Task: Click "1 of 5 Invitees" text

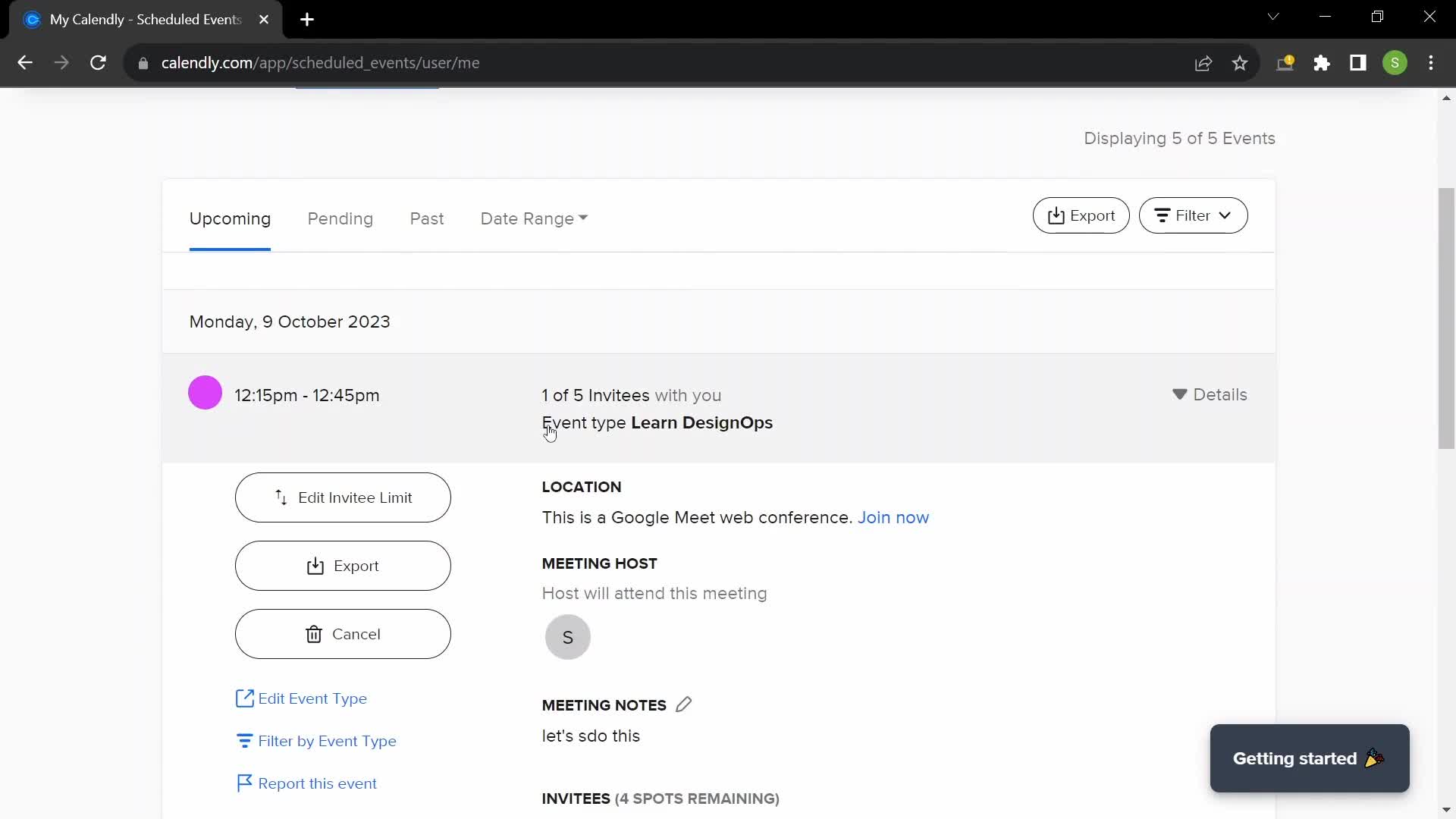Action: [x=595, y=395]
